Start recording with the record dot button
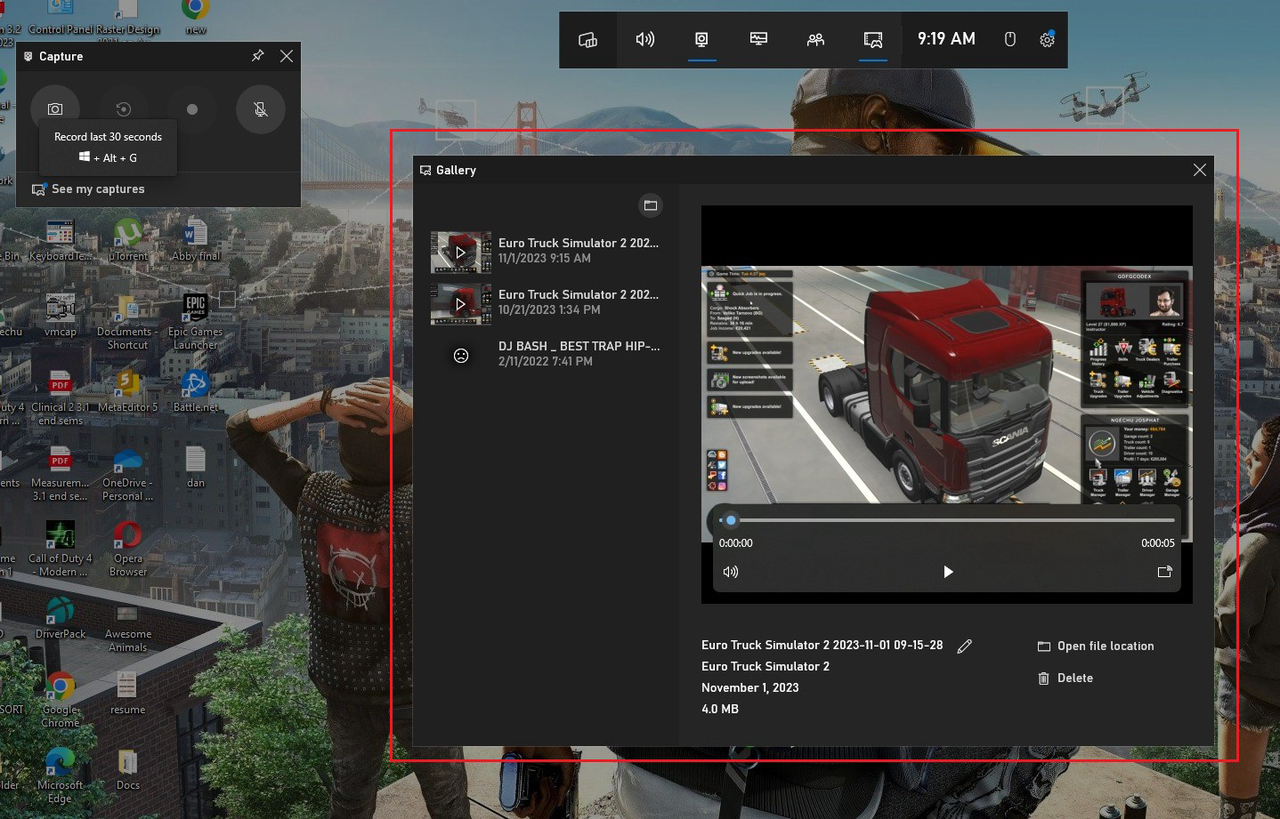This screenshot has width=1280, height=819. click(x=190, y=109)
